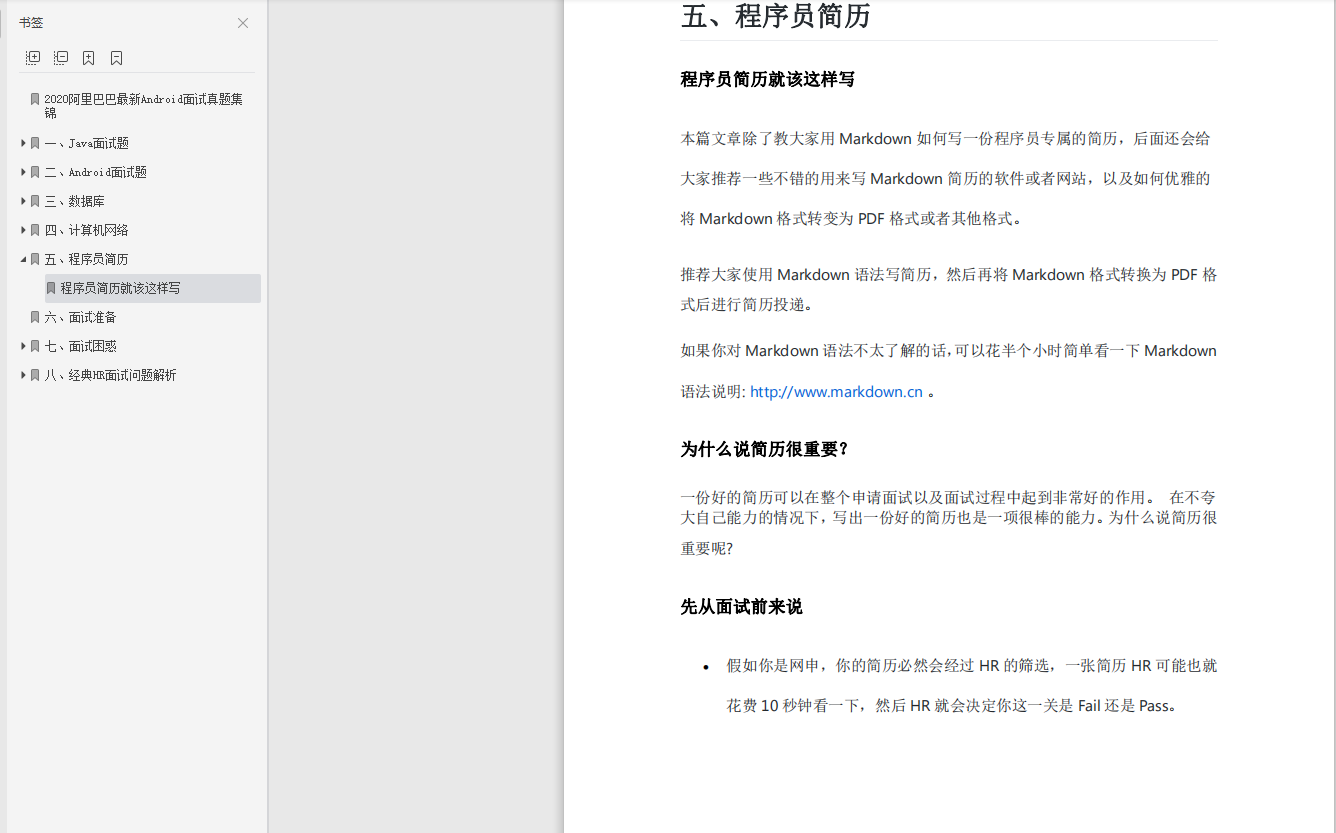
Task: Collapse all bookmarks icon in bookmark panel
Action: point(61,58)
